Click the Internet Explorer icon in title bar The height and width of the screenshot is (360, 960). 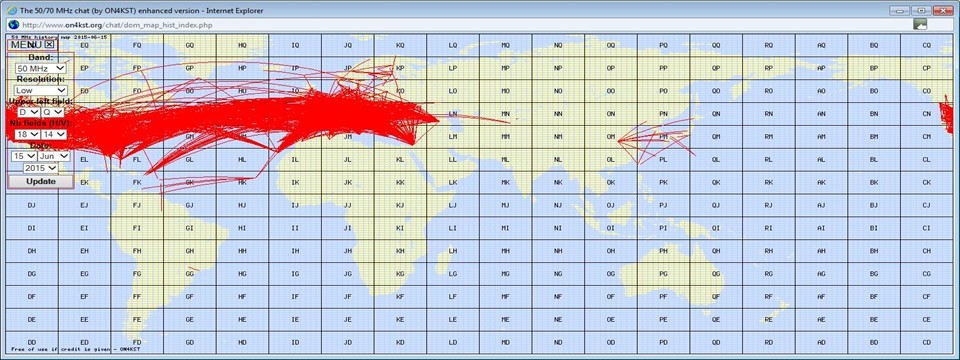click(12, 10)
